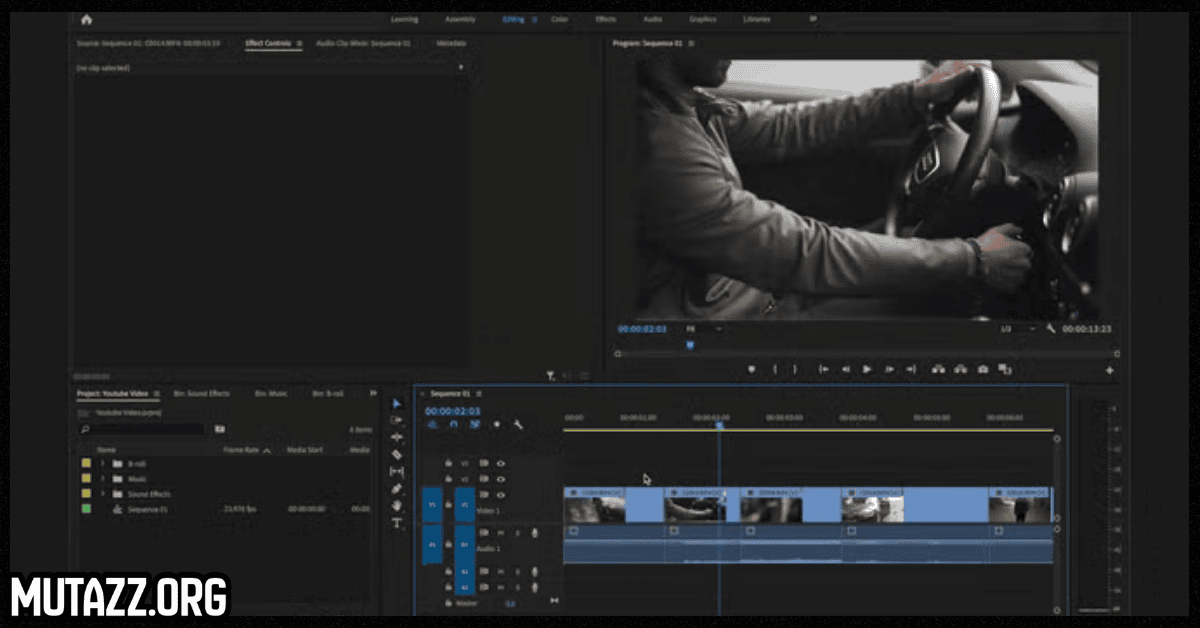Open the Bin: Music panel tab

pos(270,393)
